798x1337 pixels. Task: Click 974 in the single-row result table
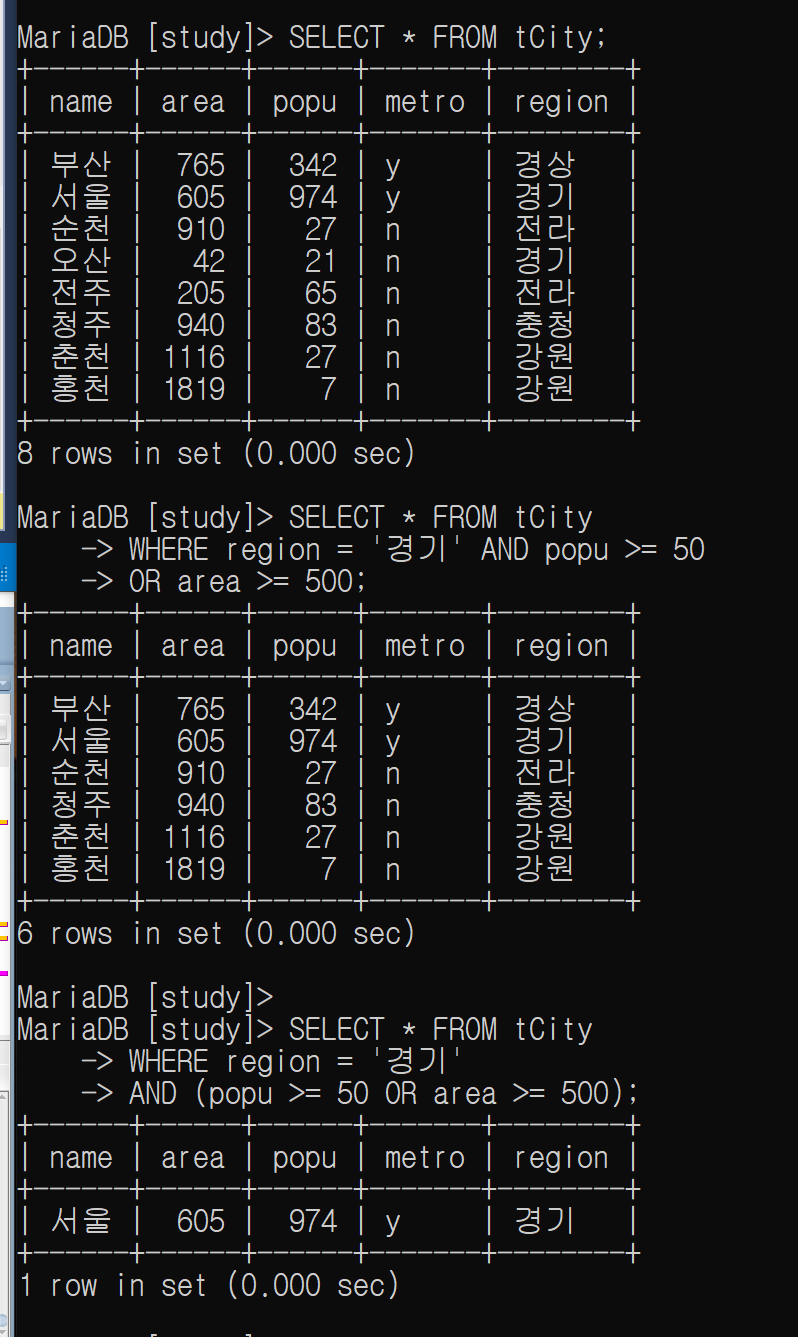pyautogui.click(x=313, y=1222)
